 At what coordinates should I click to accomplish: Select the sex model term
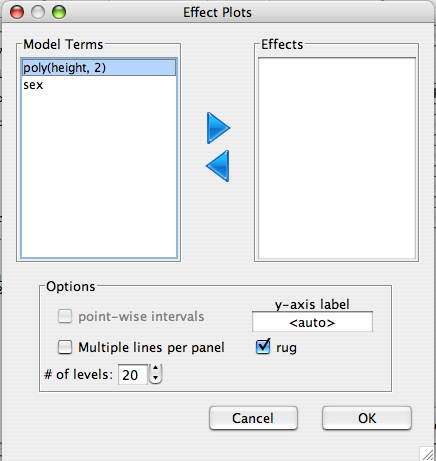coord(99,85)
